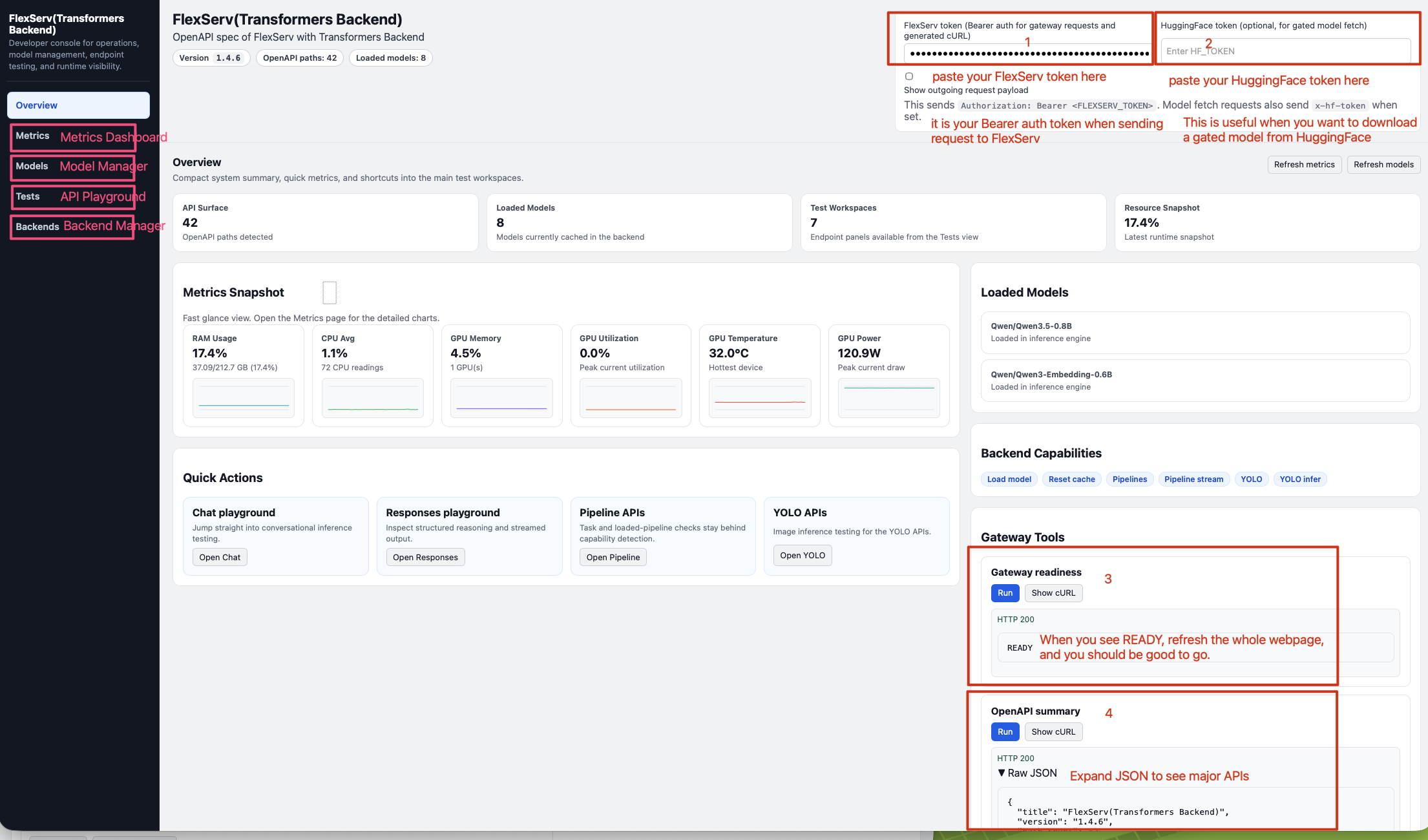This screenshot has width=1428, height=840.
Task: Click the HuggingFace HF_TOKEN input field
Action: pyautogui.click(x=1285, y=51)
